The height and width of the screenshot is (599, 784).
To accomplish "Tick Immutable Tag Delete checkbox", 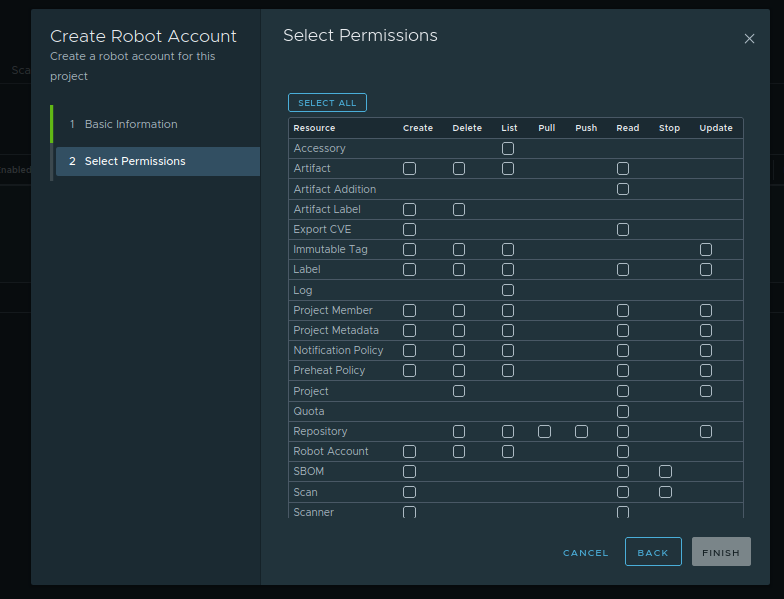I will click(459, 250).
